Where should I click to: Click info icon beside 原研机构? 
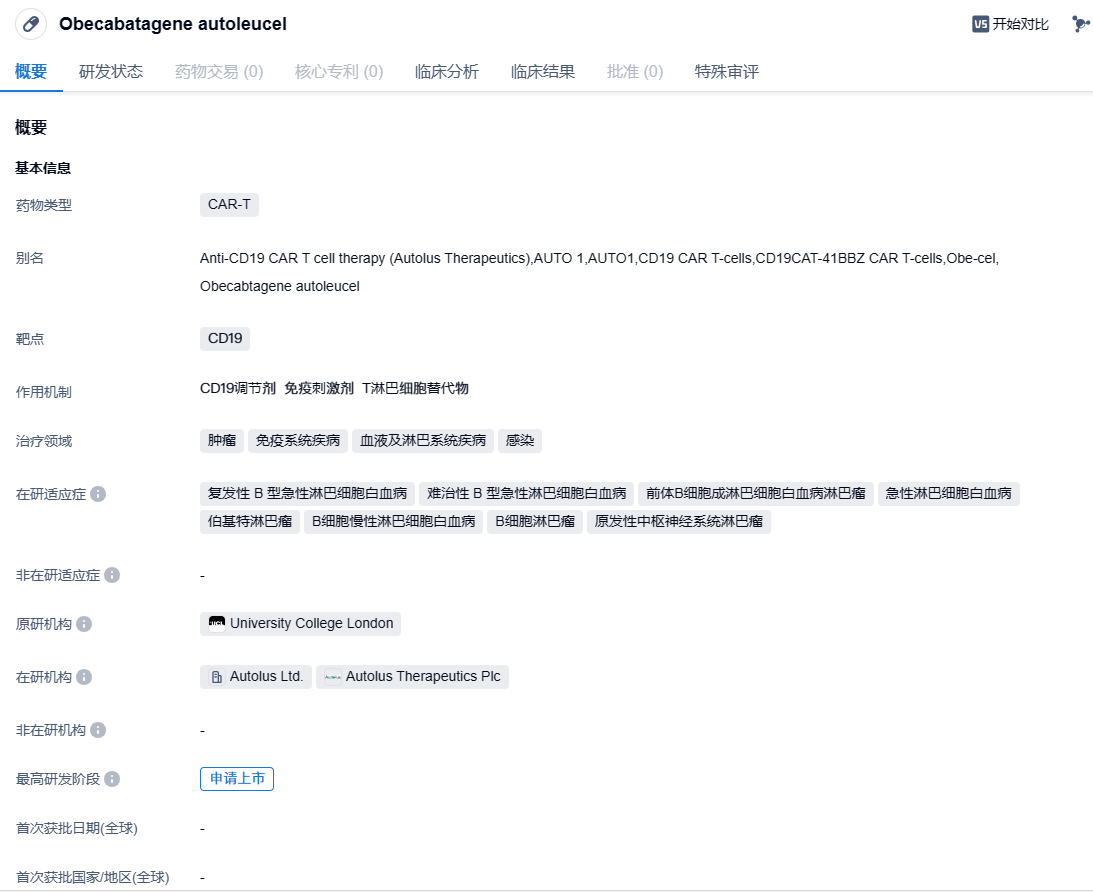tap(84, 624)
